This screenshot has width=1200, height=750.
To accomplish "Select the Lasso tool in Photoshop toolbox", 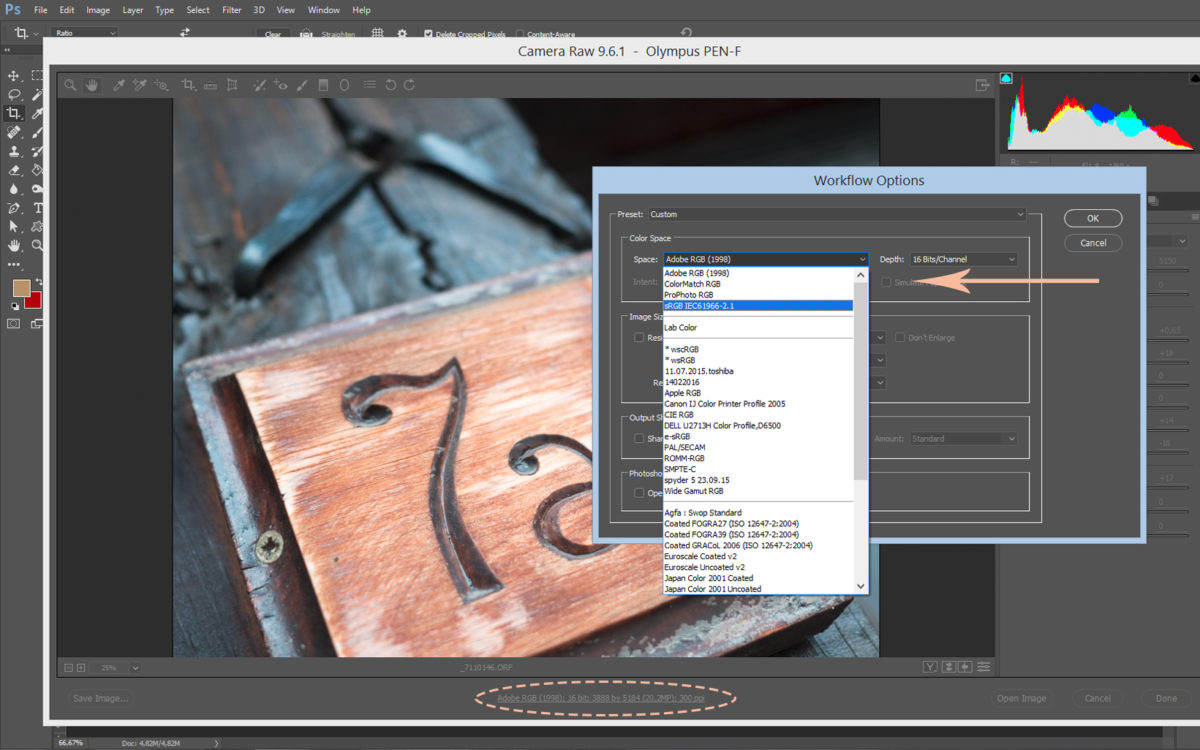I will (14, 95).
